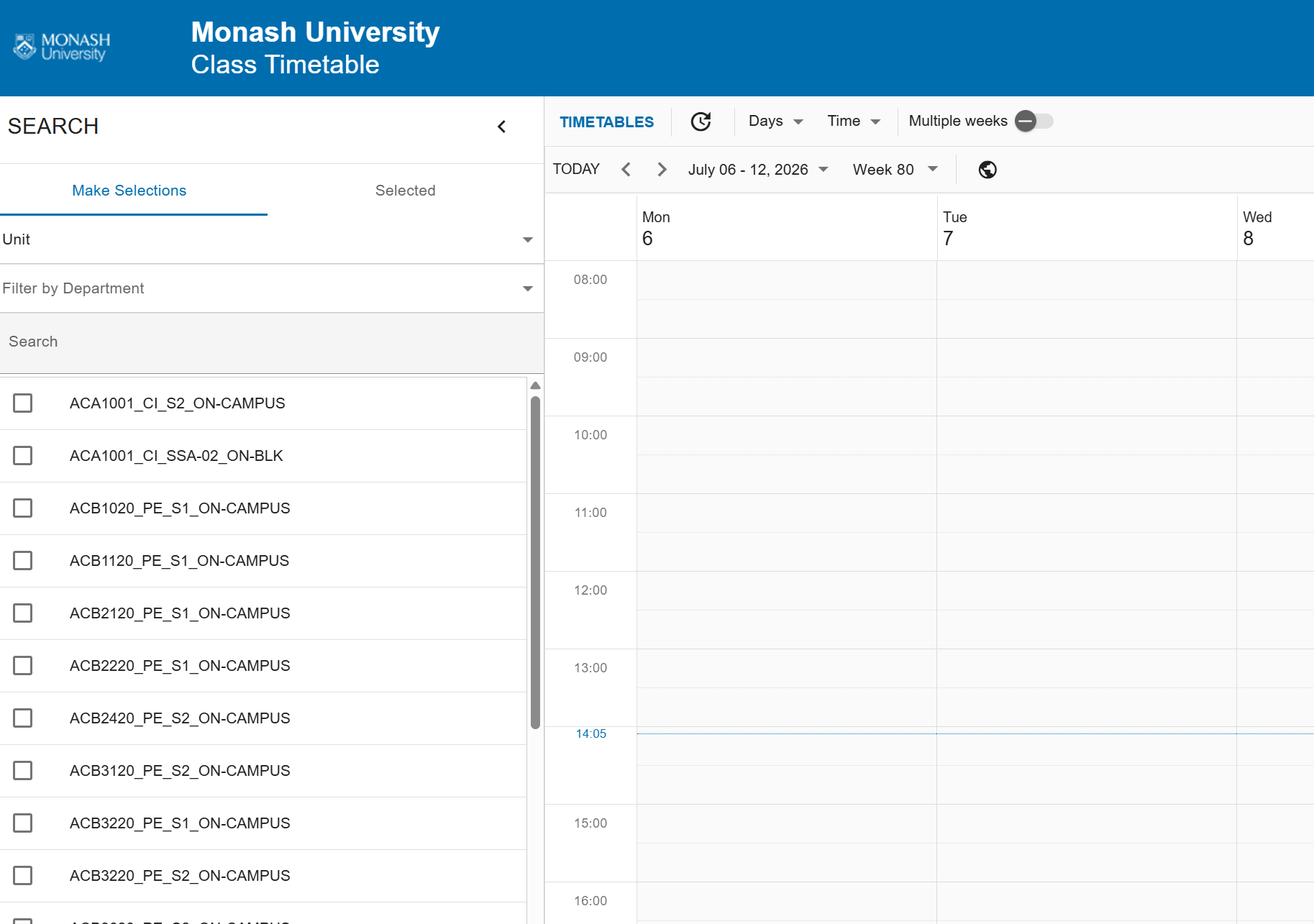Switch to the Selected tab

[x=406, y=191]
